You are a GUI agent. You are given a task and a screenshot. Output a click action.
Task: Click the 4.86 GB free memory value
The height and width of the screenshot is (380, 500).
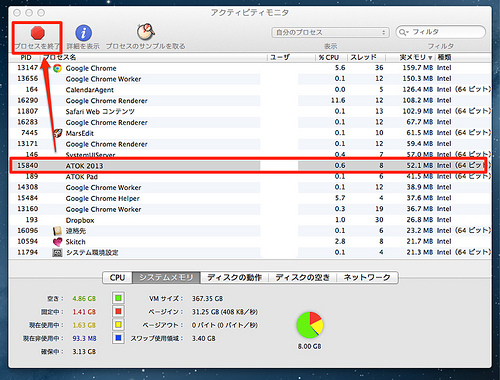click(84, 298)
